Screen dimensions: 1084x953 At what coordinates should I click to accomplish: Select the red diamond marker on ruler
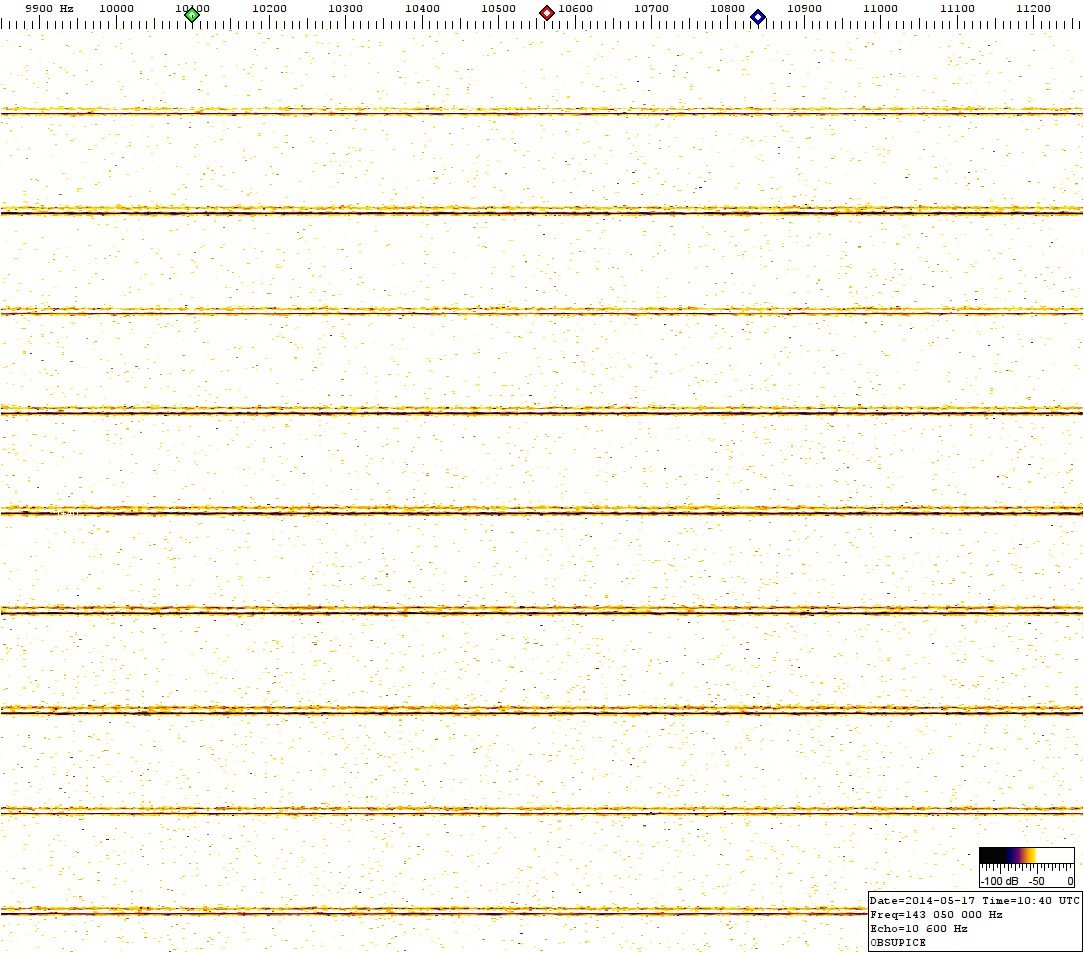[547, 13]
